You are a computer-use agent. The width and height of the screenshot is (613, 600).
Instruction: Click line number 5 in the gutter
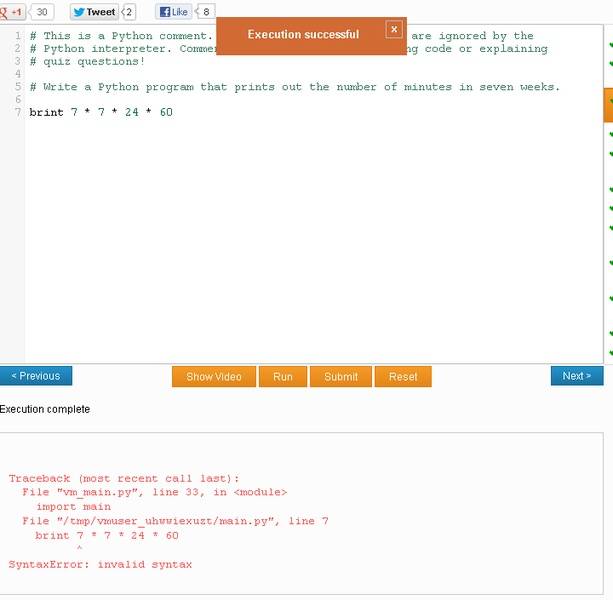(18, 87)
